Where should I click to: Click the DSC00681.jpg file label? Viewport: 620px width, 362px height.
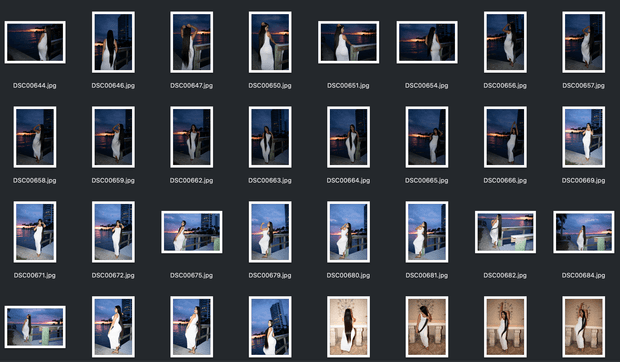click(x=427, y=275)
